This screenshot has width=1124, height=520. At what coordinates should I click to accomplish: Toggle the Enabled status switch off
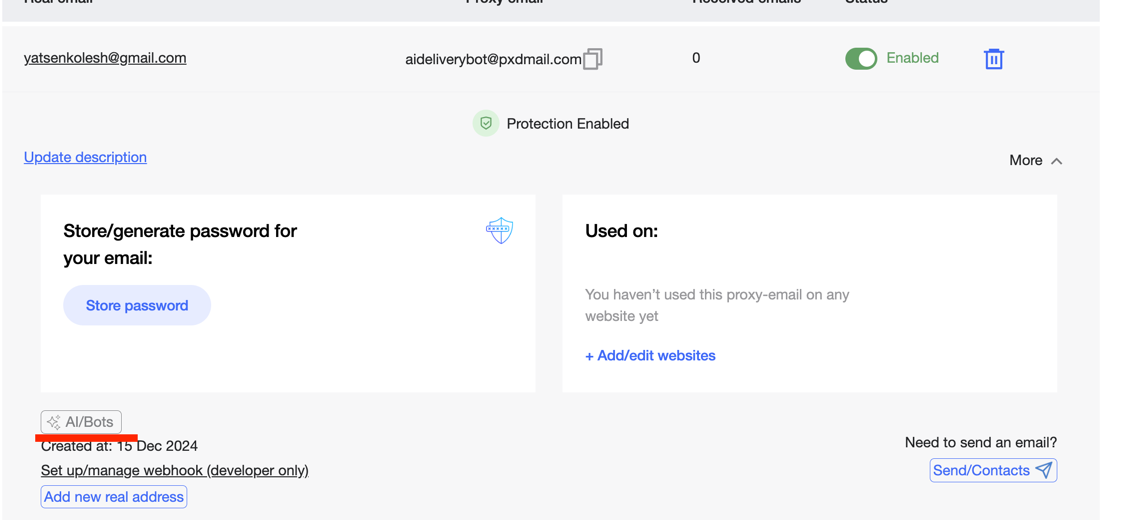coord(861,59)
